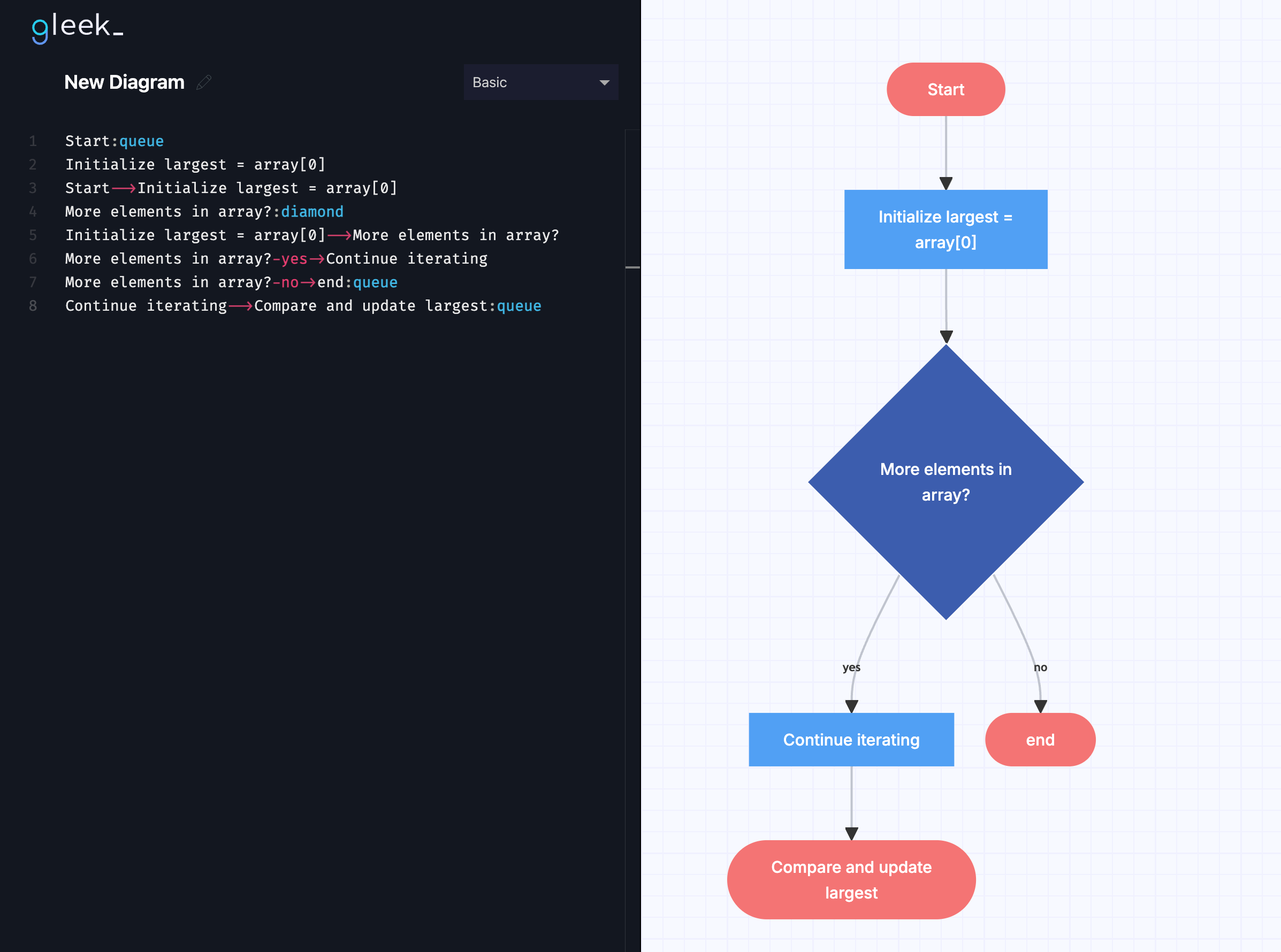Click the New Diagram title

(x=124, y=82)
